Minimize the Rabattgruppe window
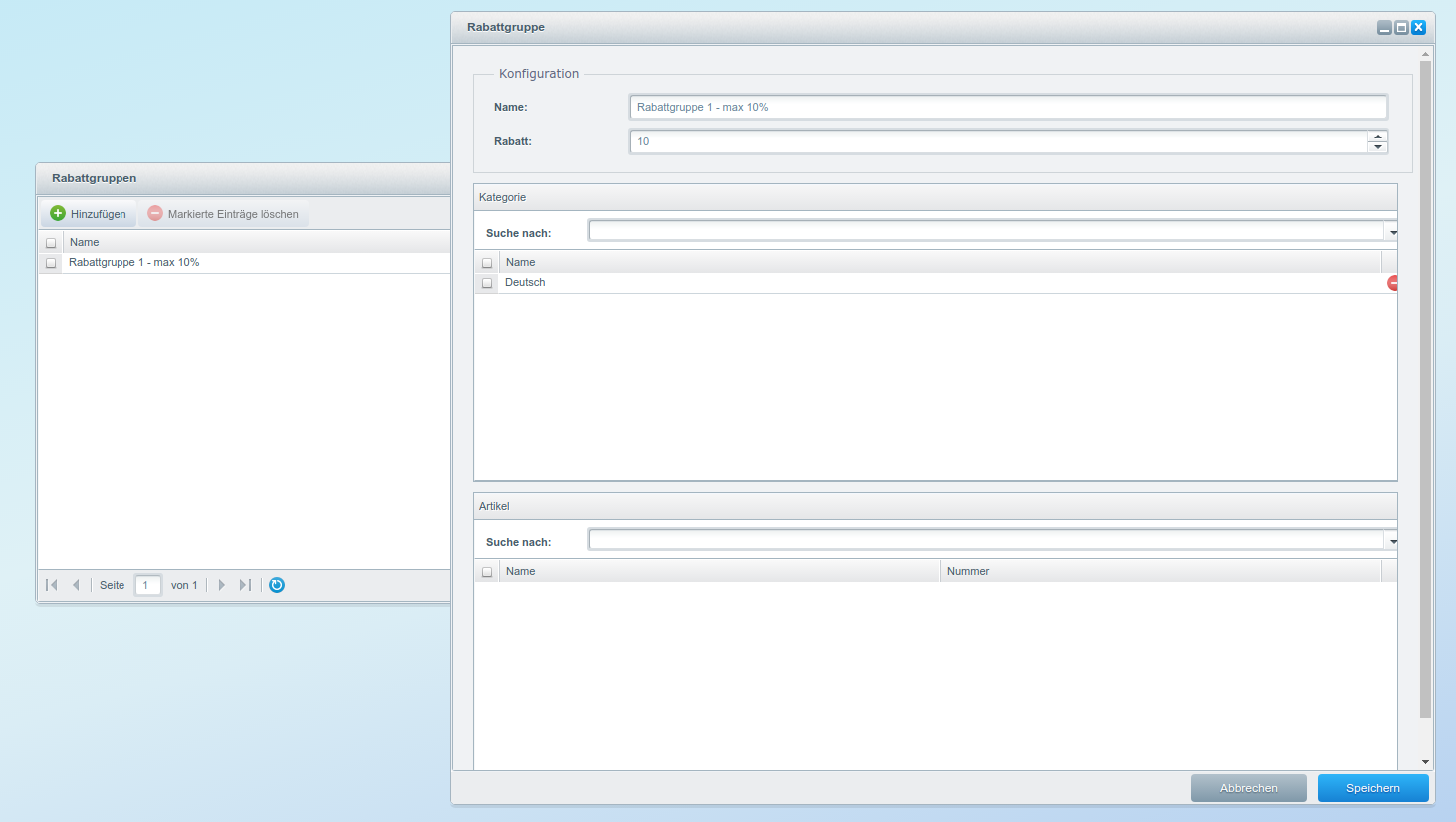The image size is (1456, 822). pyautogui.click(x=1384, y=28)
